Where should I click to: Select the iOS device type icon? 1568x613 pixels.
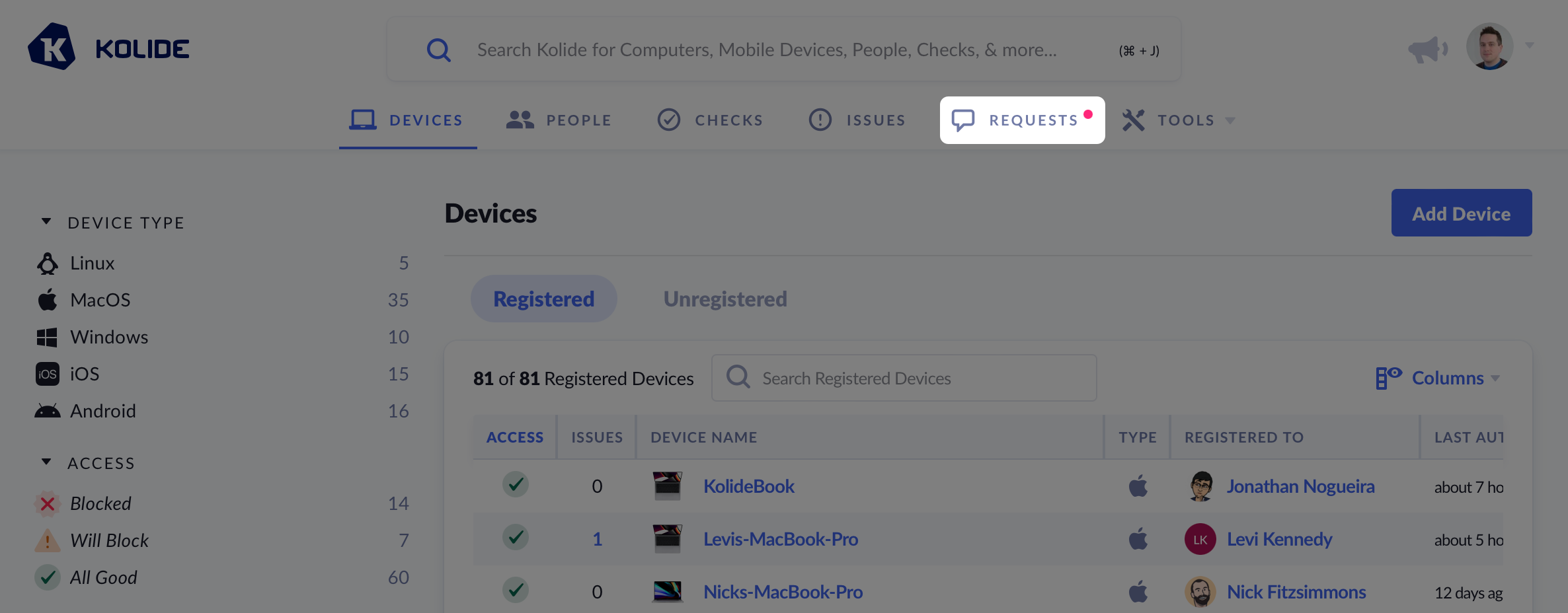pyautogui.click(x=48, y=375)
